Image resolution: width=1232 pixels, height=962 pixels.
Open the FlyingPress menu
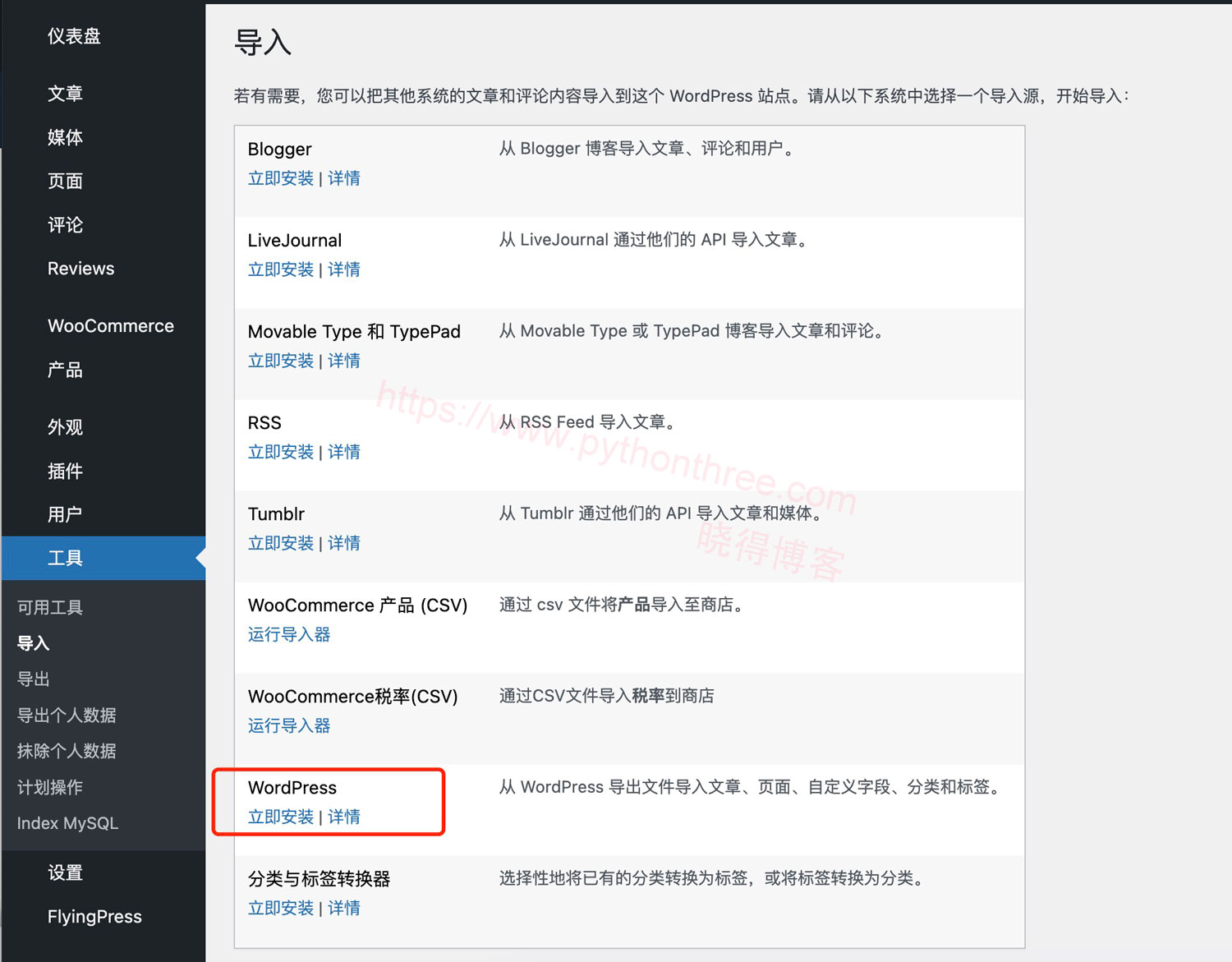[94, 917]
